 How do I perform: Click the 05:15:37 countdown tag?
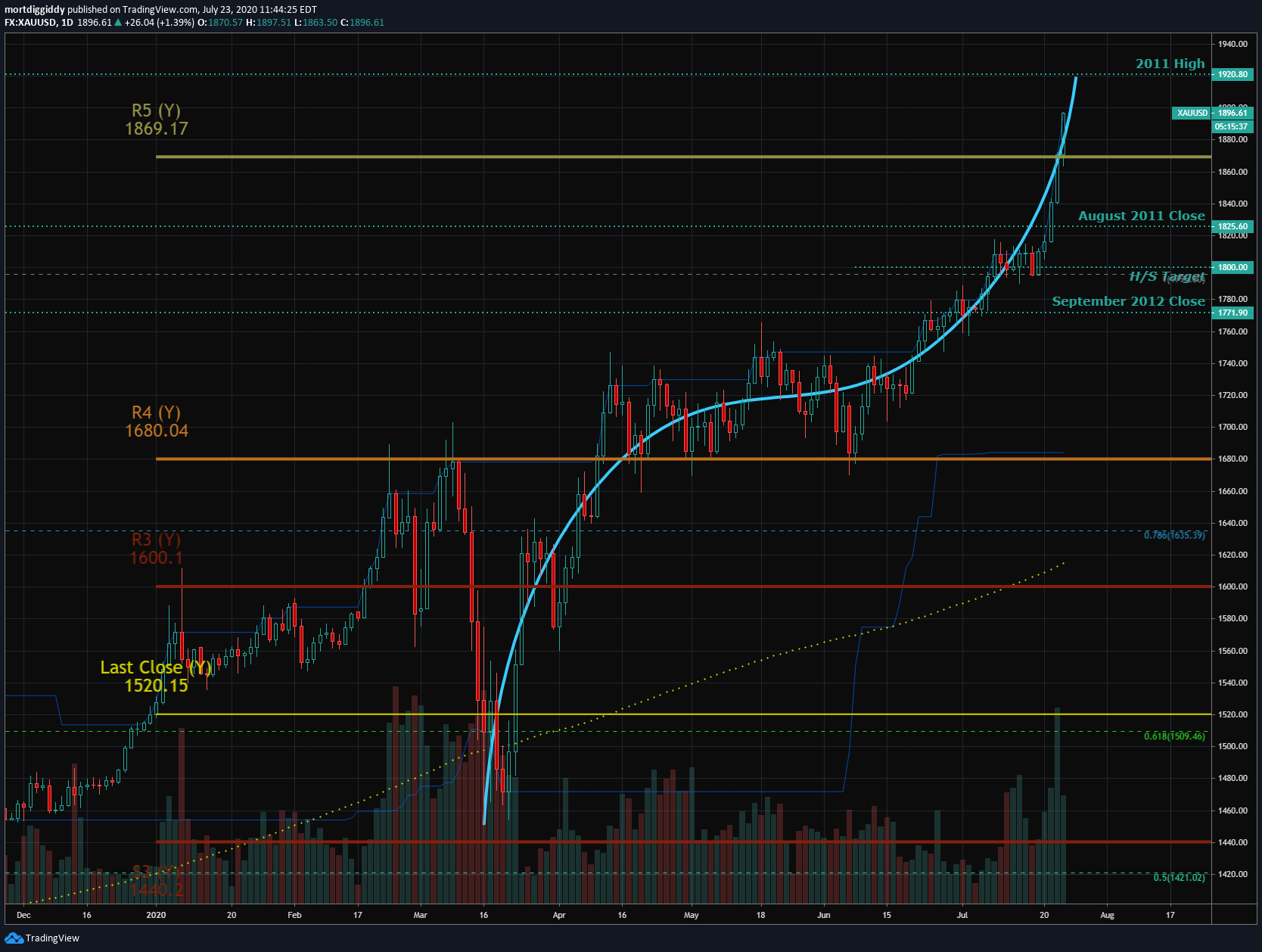click(1232, 126)
